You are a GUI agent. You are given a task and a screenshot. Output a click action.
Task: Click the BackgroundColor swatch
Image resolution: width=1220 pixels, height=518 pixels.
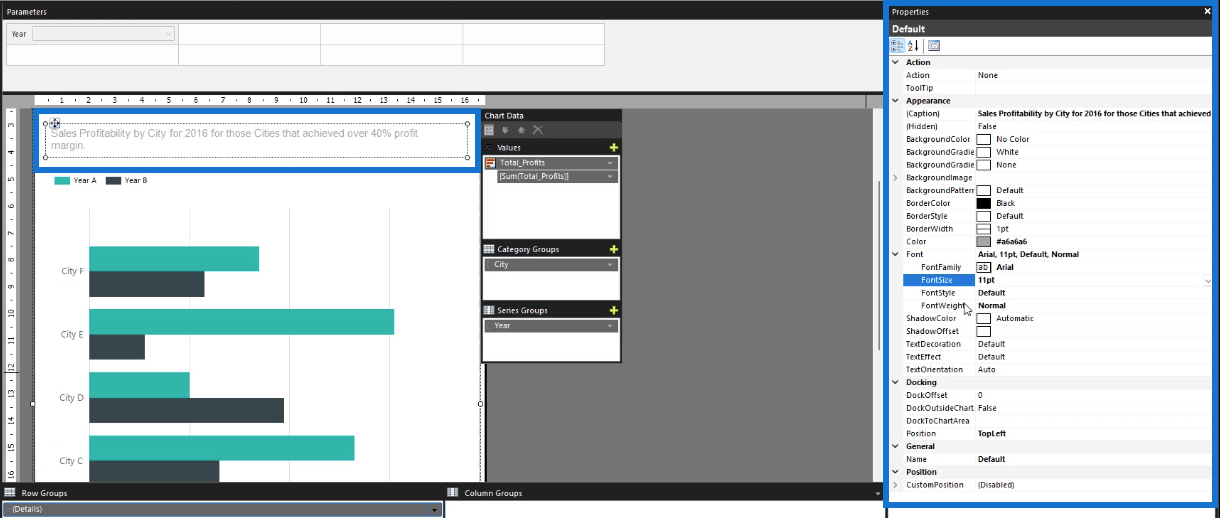click(x=983, y=139)
